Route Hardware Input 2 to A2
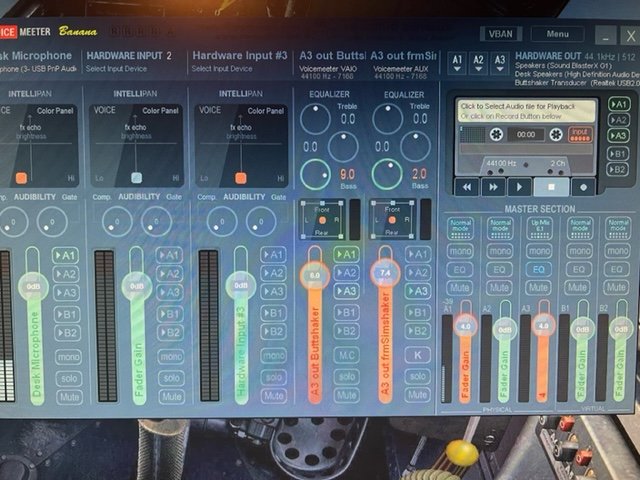This screenshot has height=480, width=640. (170, 274)
